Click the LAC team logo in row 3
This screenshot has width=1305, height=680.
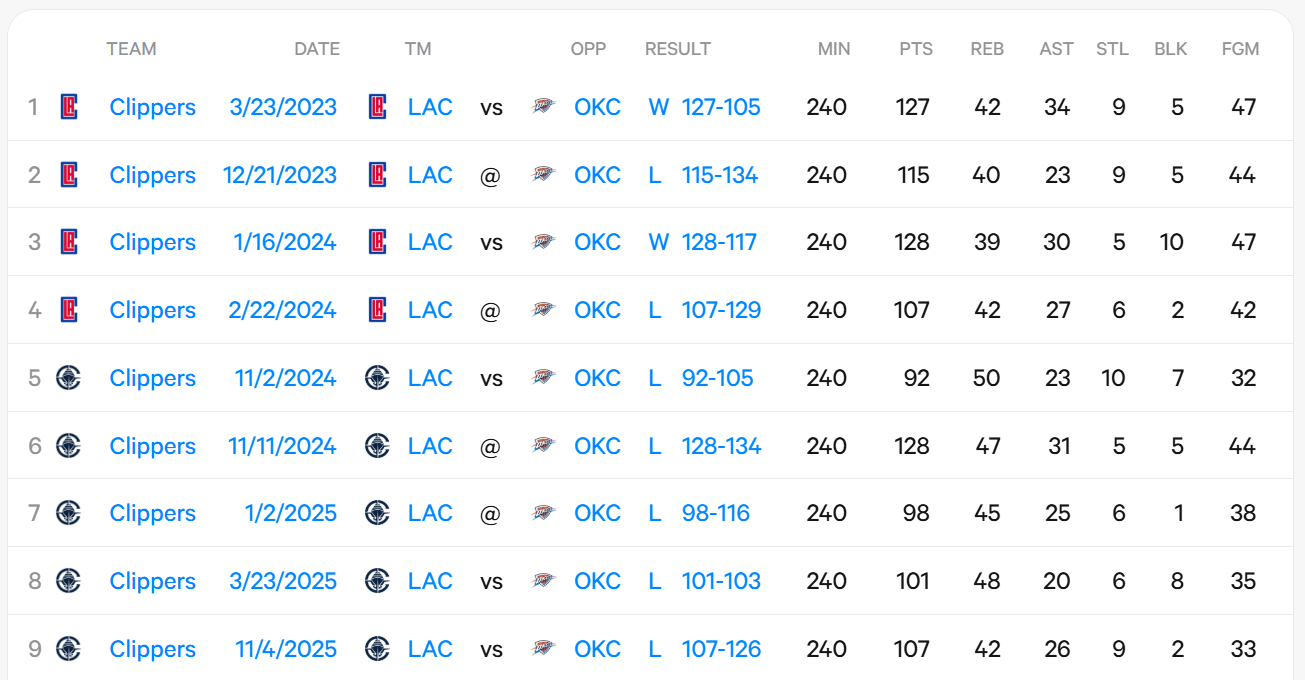[377, 242]
